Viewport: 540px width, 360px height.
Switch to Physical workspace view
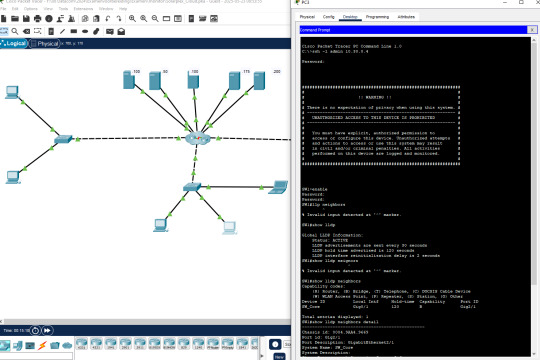[x=45, y=43]
